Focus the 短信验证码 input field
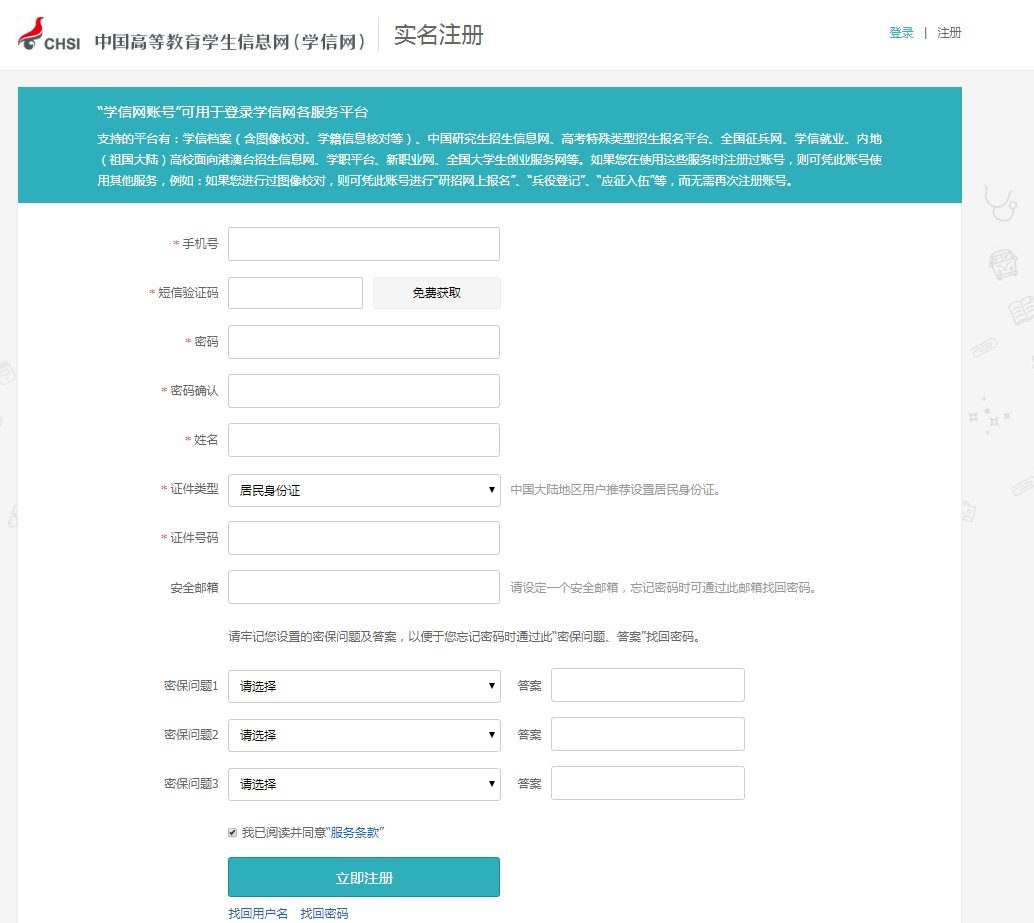The width and height of the screenshot is (1034, 923). 295,293
